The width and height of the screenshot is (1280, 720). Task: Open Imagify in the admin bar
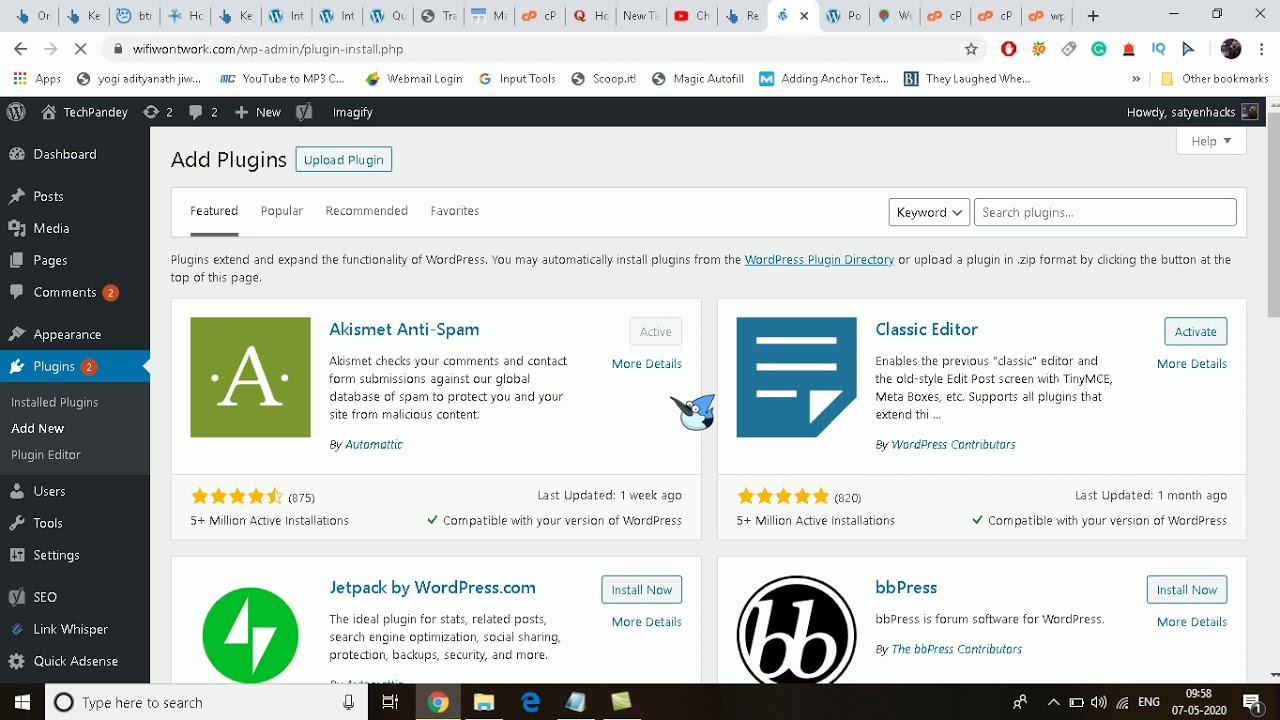pos(352,112)
